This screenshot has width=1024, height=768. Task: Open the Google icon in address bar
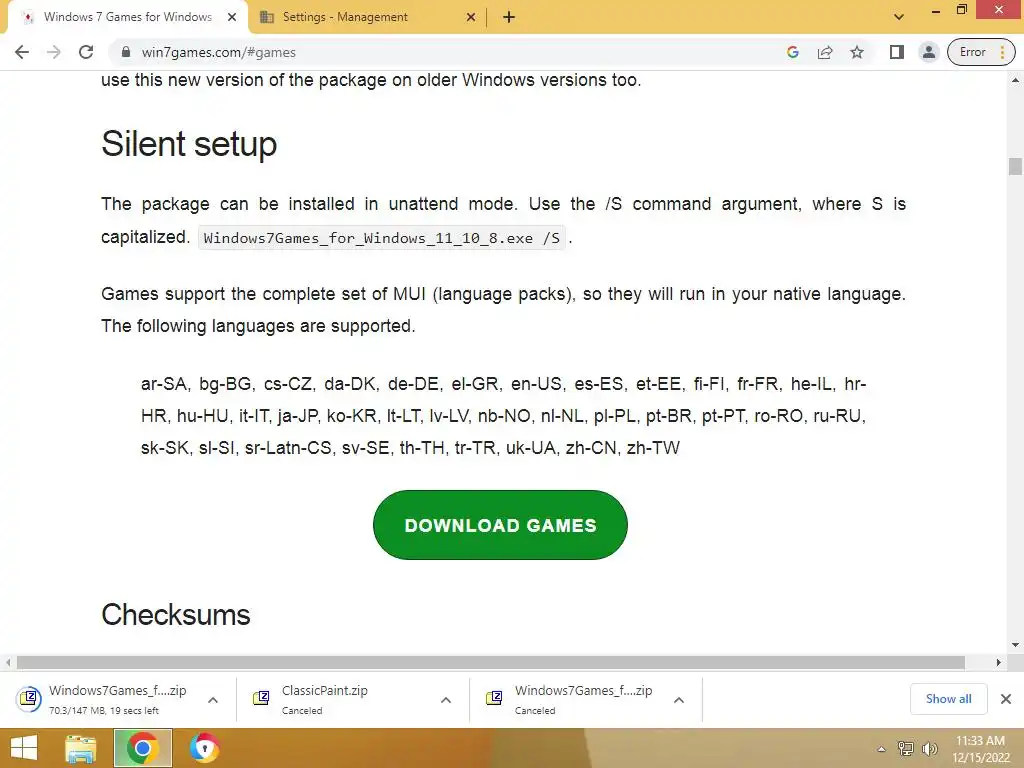tap(793, 52)
